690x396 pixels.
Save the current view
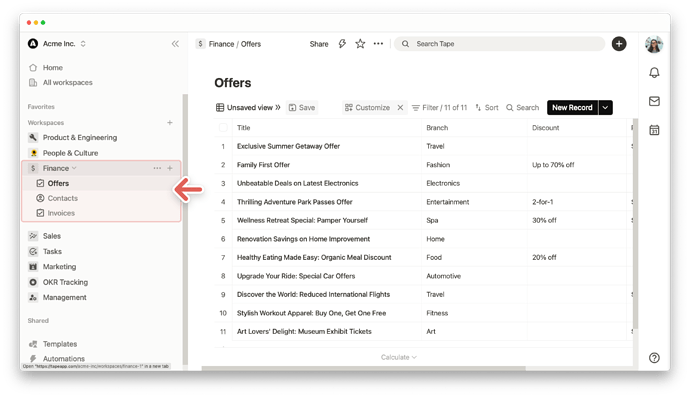302,108
